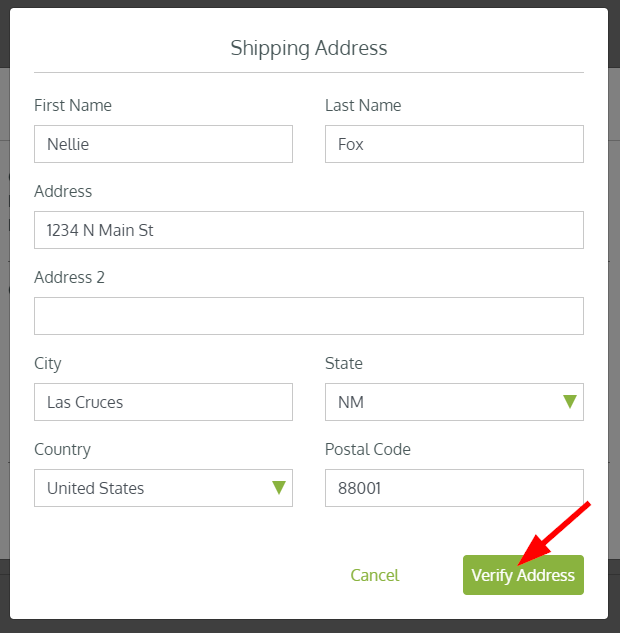Click the Postal Code field showing 88001

pos(454,488)
